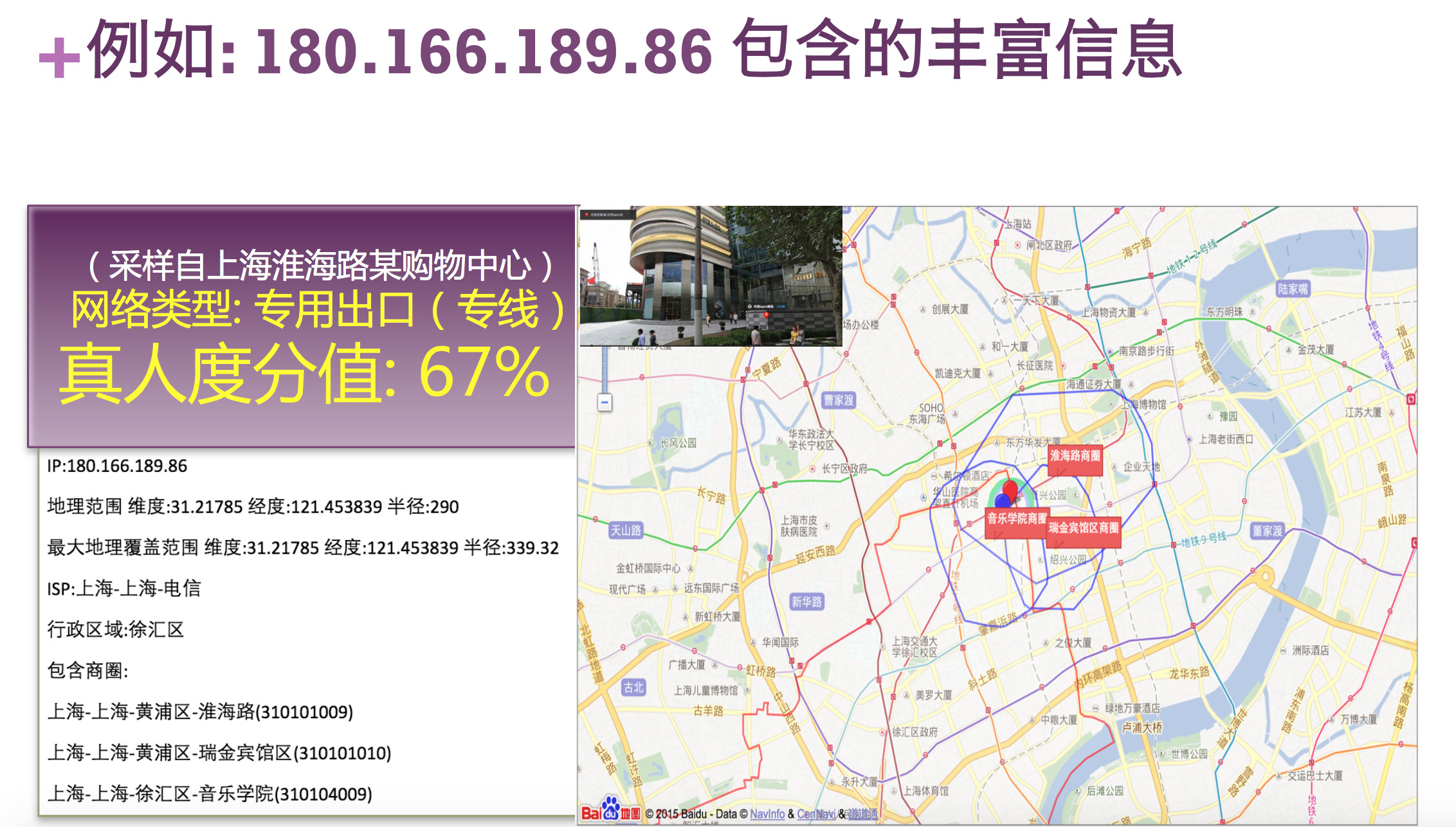Click the 天山路 area label
This screenshot has height=827, width=1456.
[625, 531]
